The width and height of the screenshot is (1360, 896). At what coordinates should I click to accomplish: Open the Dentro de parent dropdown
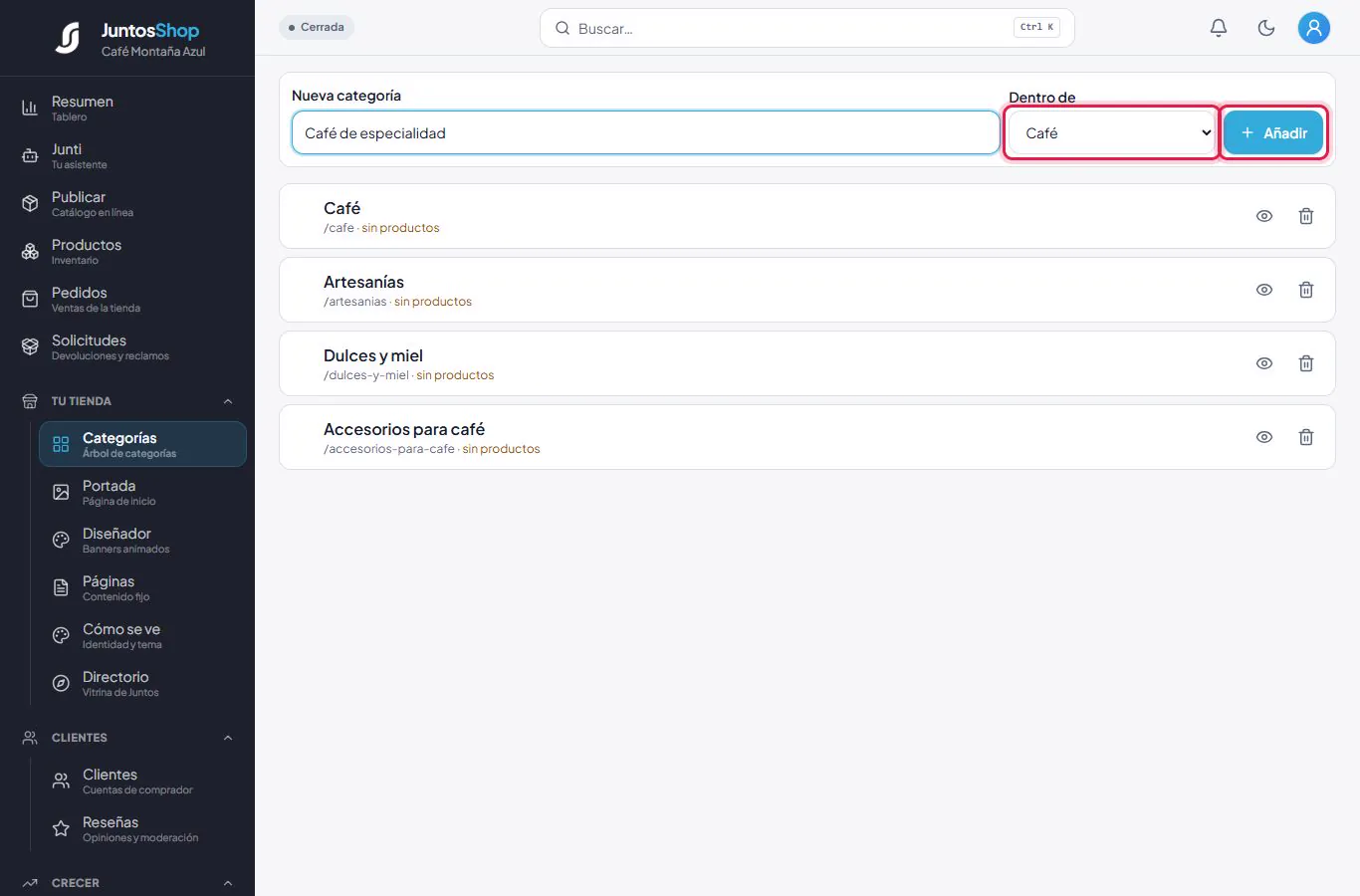1112,132
